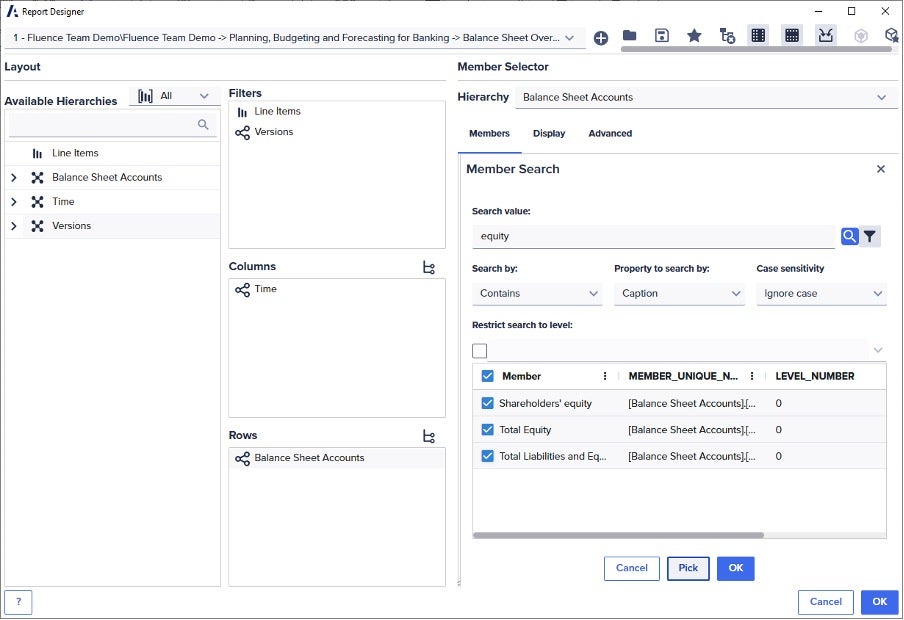Viewport: 904px width, 620px height.
Task: Switch to the Advanced tab
Action: [x=610, y=133]
